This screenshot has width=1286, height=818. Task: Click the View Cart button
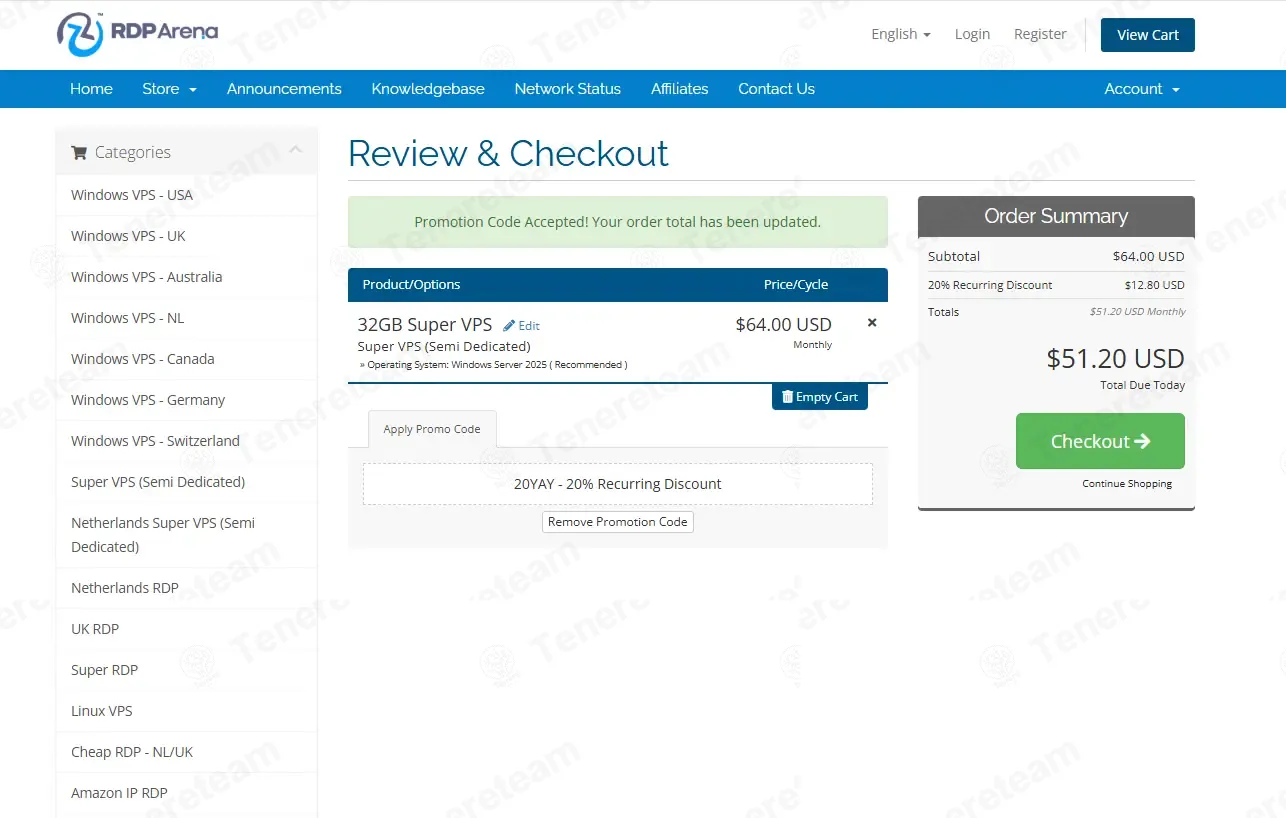point(1148,35)
